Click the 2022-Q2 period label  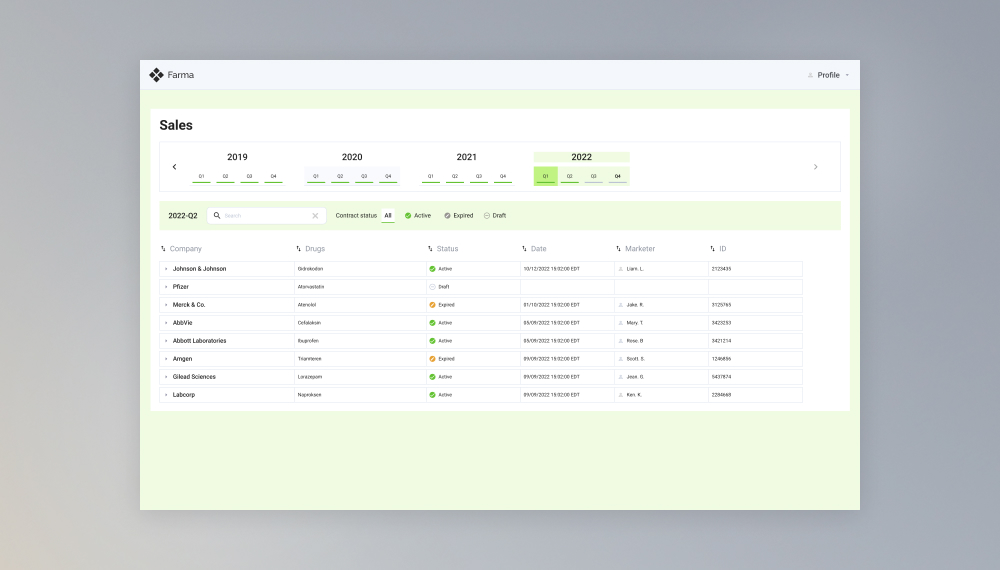(183, 216)
